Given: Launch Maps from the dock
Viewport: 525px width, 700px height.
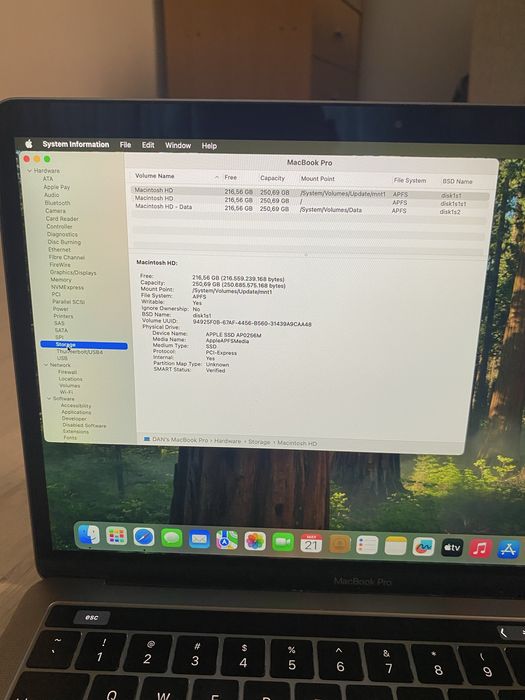Looking at the screenshot, I should click(227, 541).
